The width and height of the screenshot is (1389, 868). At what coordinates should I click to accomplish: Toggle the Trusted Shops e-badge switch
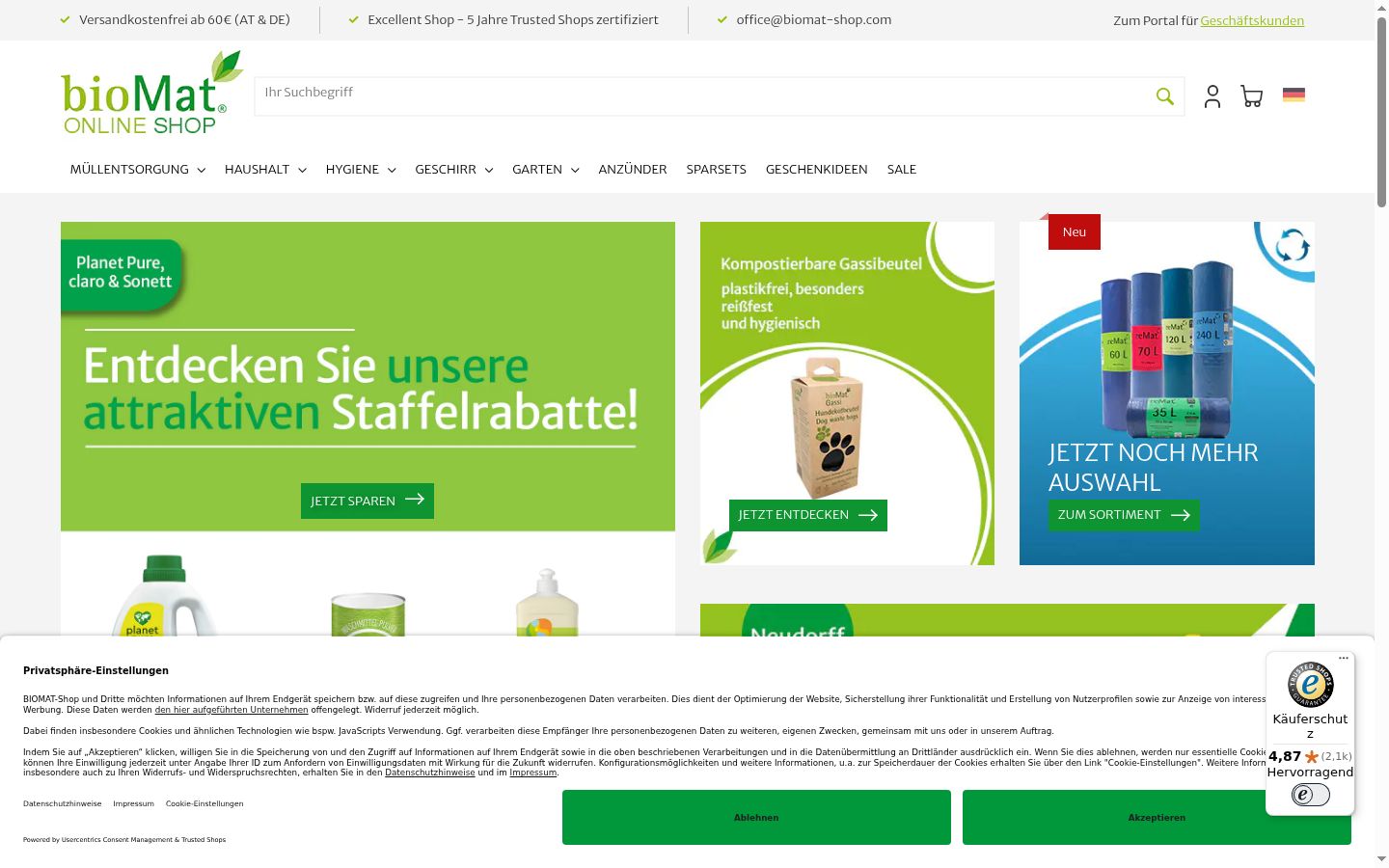point(1311,795)
